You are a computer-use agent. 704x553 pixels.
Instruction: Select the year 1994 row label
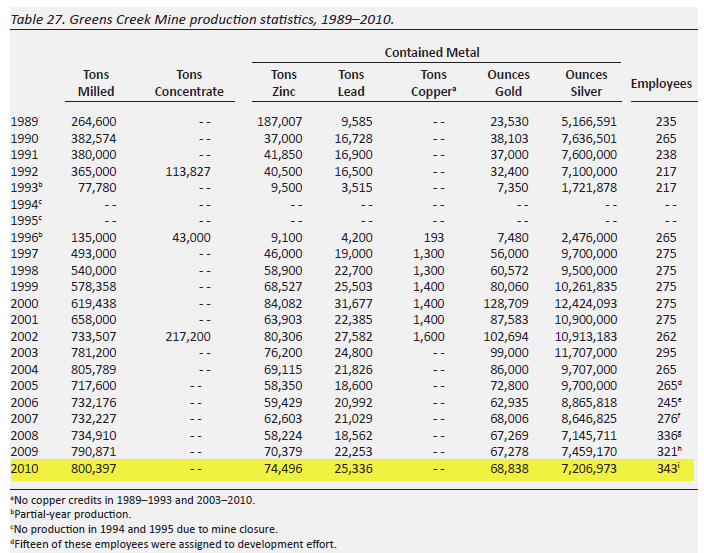click(26, 205)
